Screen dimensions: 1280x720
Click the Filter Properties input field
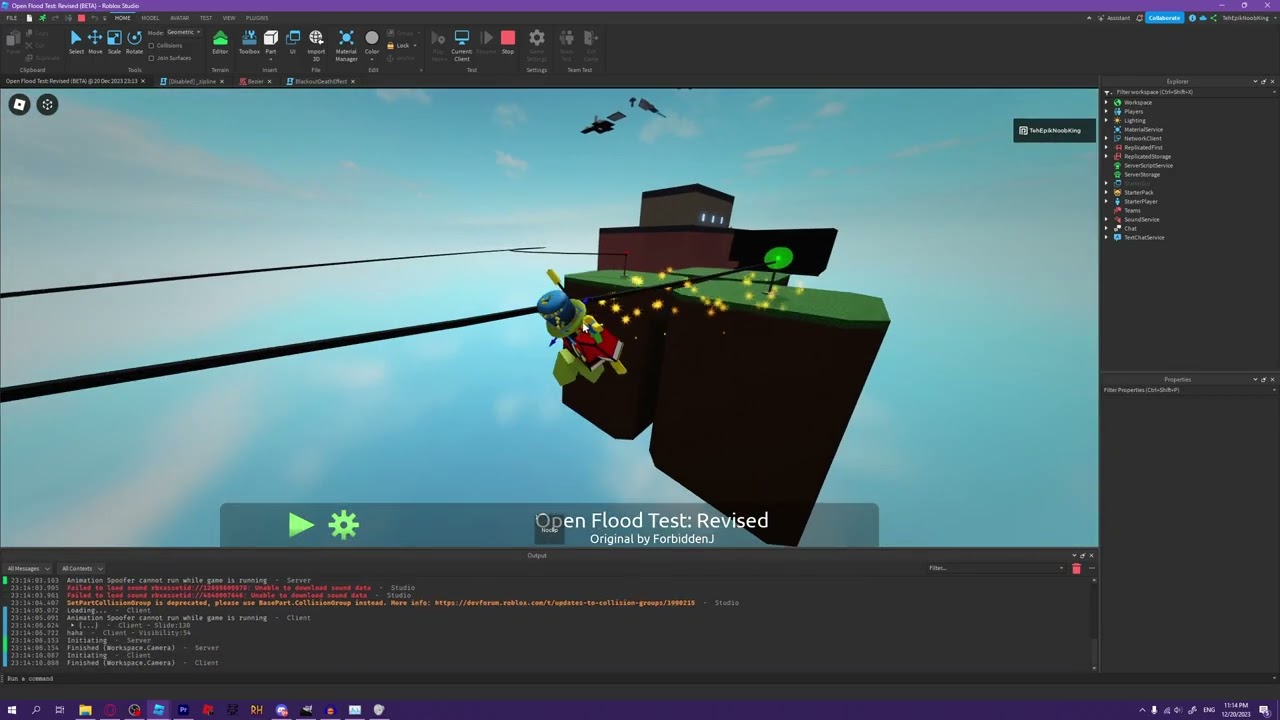(x=1189, y=390)
